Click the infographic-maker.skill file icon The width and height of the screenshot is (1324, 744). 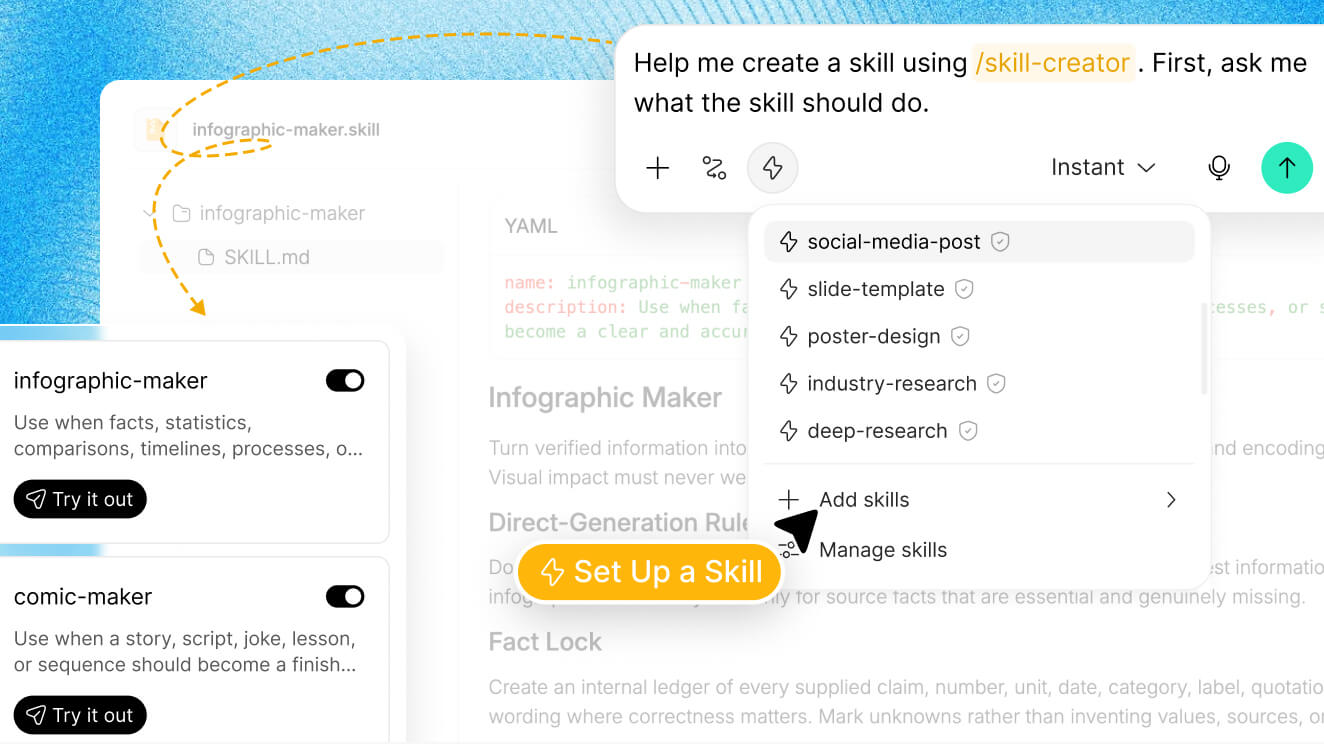click(156, 129)
